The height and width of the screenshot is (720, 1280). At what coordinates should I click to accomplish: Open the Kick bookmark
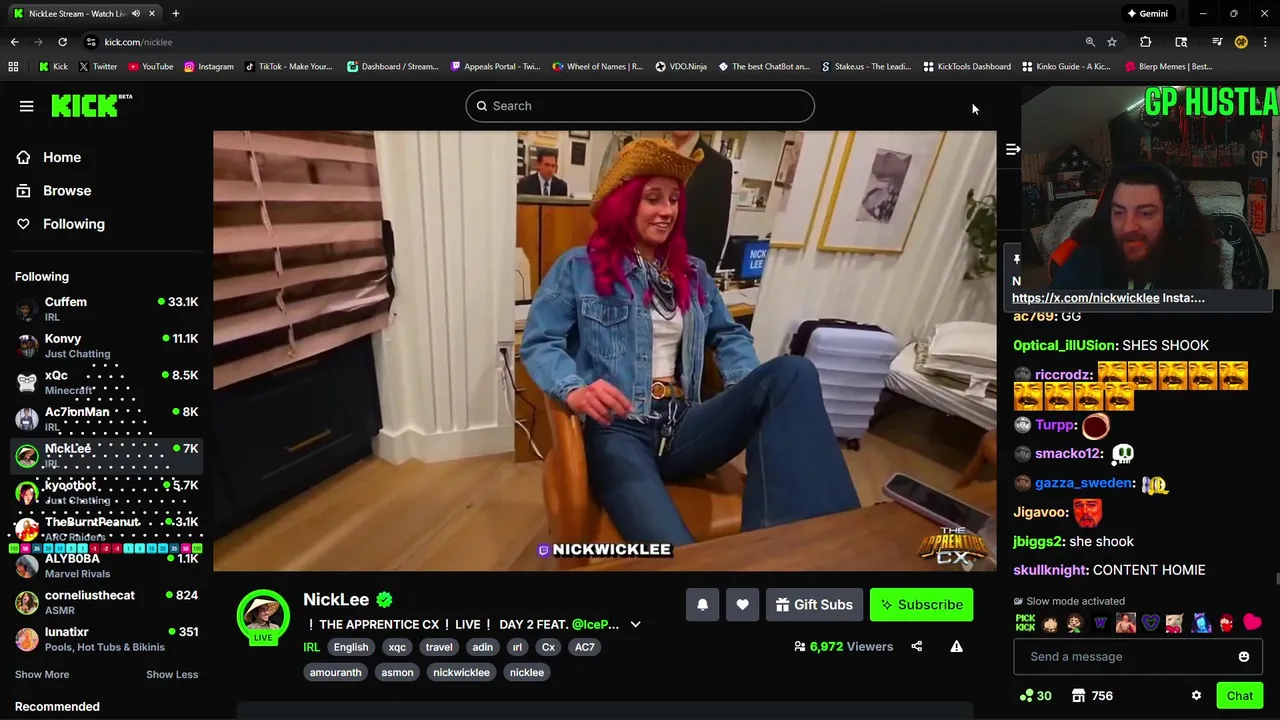tap(53, 67)
